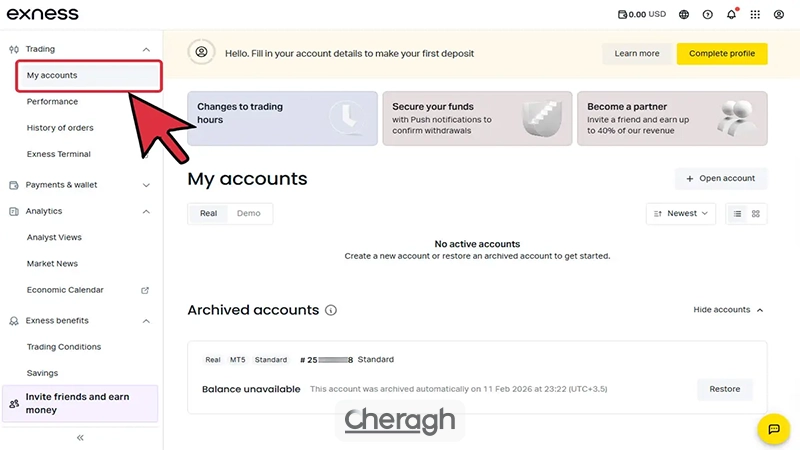800x450 pixels.
Task: Open the user profile icon
Action: coord(779,15)
